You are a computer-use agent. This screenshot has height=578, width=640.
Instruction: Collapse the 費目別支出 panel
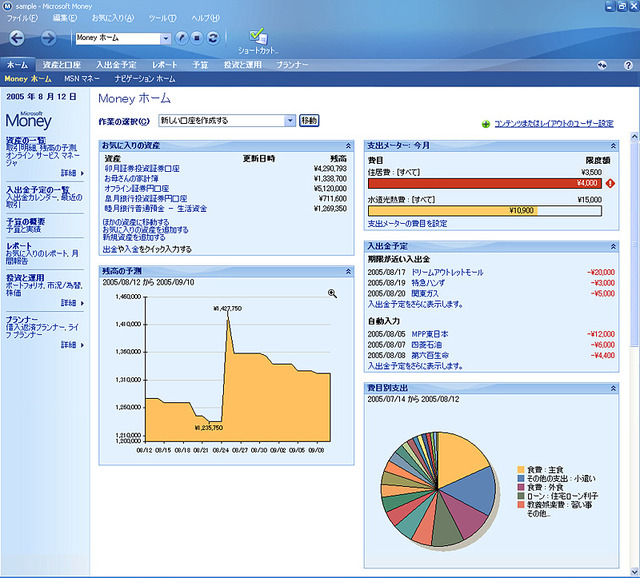tap(613, 389)
